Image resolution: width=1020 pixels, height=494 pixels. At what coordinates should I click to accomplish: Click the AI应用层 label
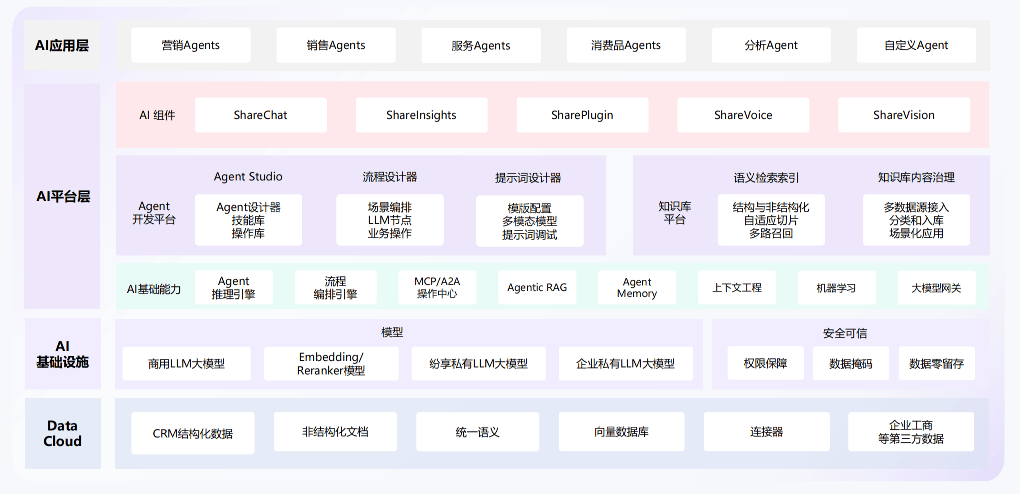click(x=62, y=45)
